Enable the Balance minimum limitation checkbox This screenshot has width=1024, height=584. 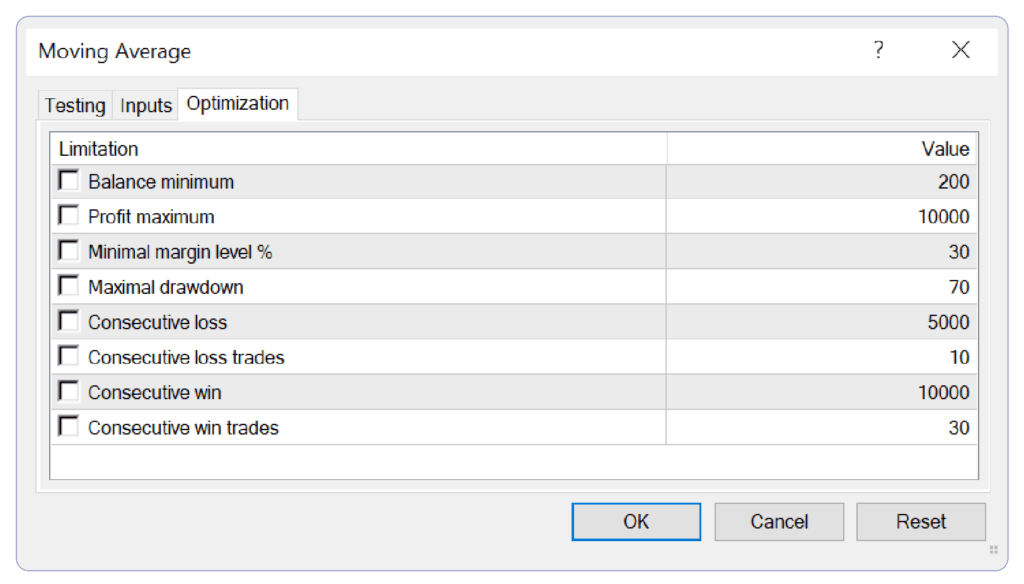[69, 180]
